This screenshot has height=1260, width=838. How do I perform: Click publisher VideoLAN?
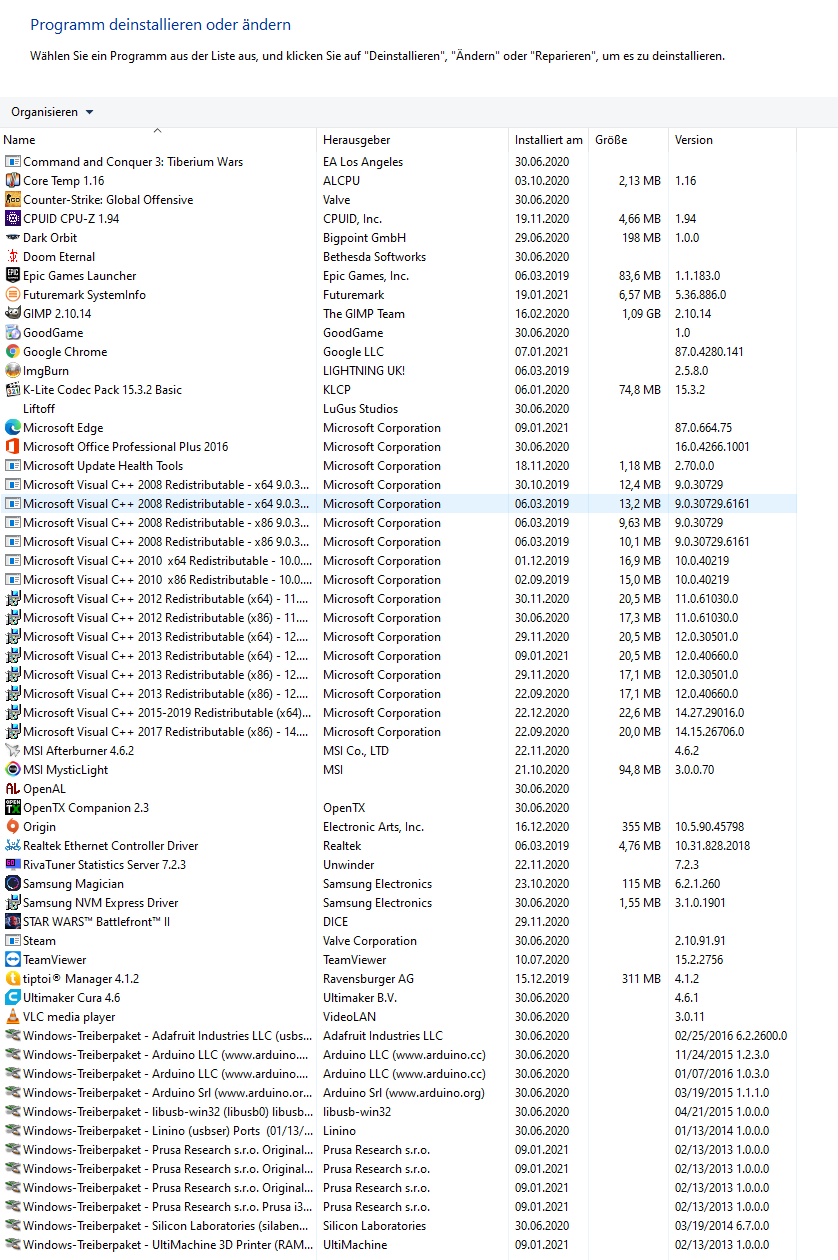[x=349, y=1017]
